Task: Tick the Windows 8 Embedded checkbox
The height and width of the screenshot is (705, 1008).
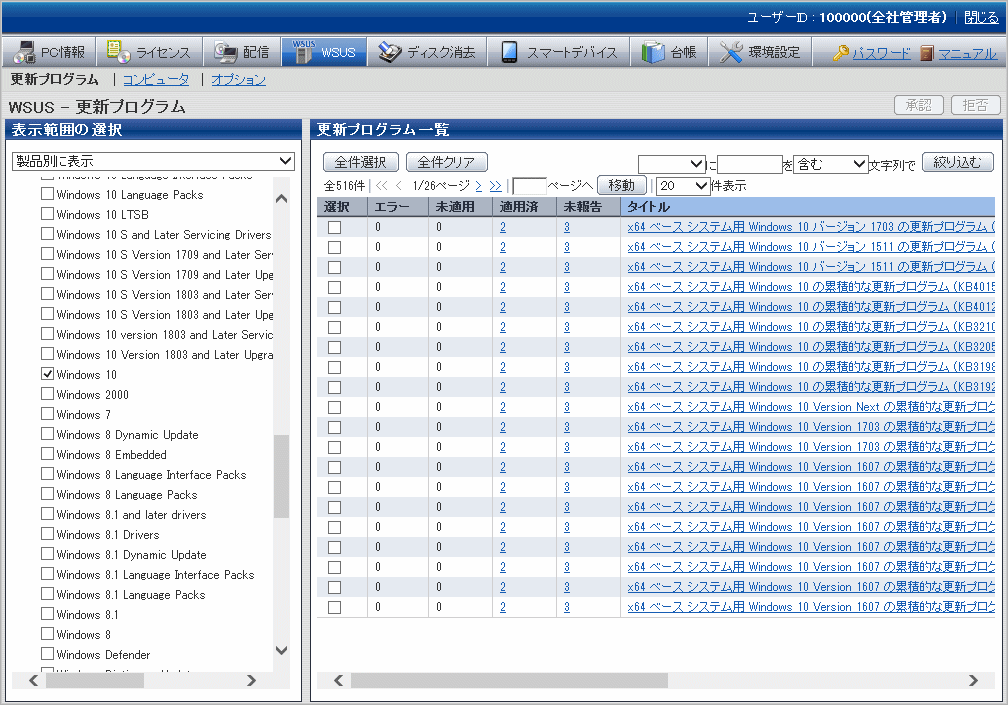Action: [48, 454]
